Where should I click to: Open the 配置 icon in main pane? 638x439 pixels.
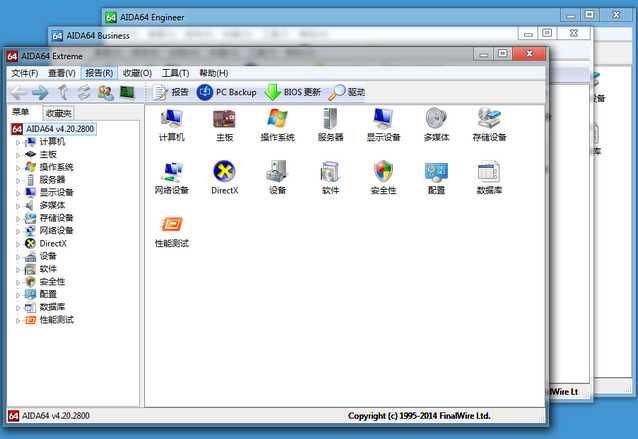pos(436,178)
